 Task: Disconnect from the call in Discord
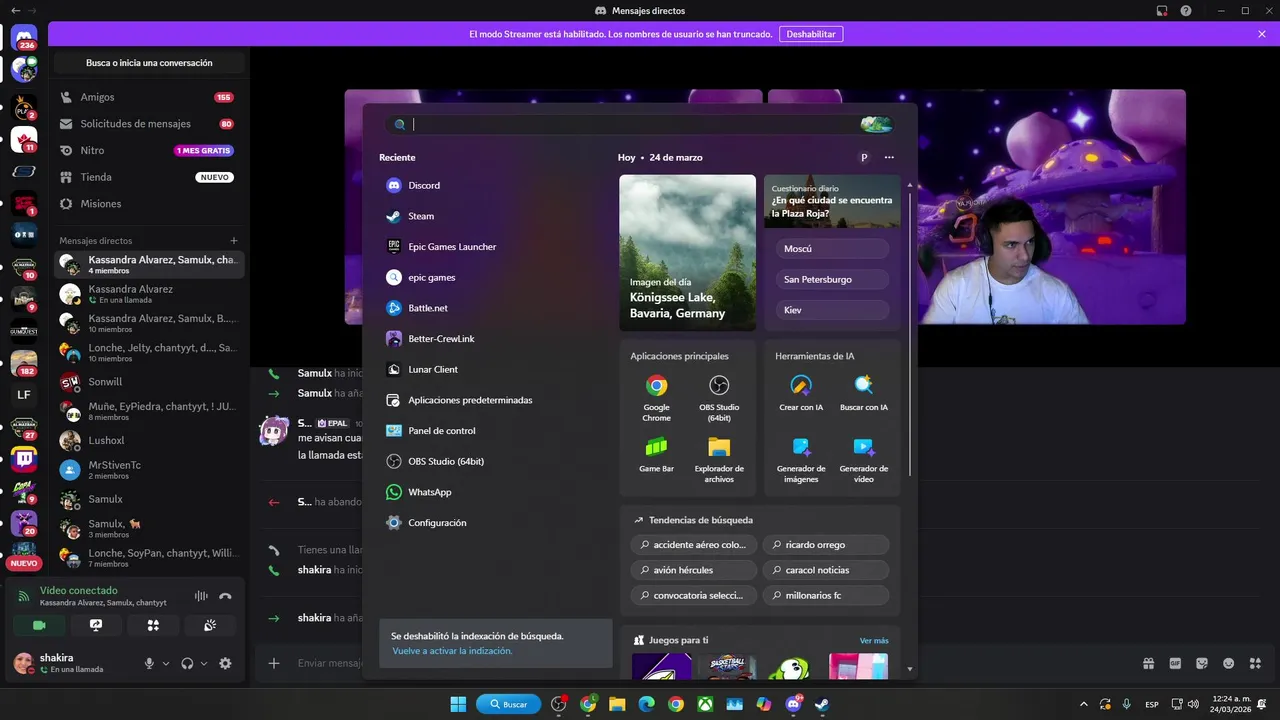coord(225,596)
